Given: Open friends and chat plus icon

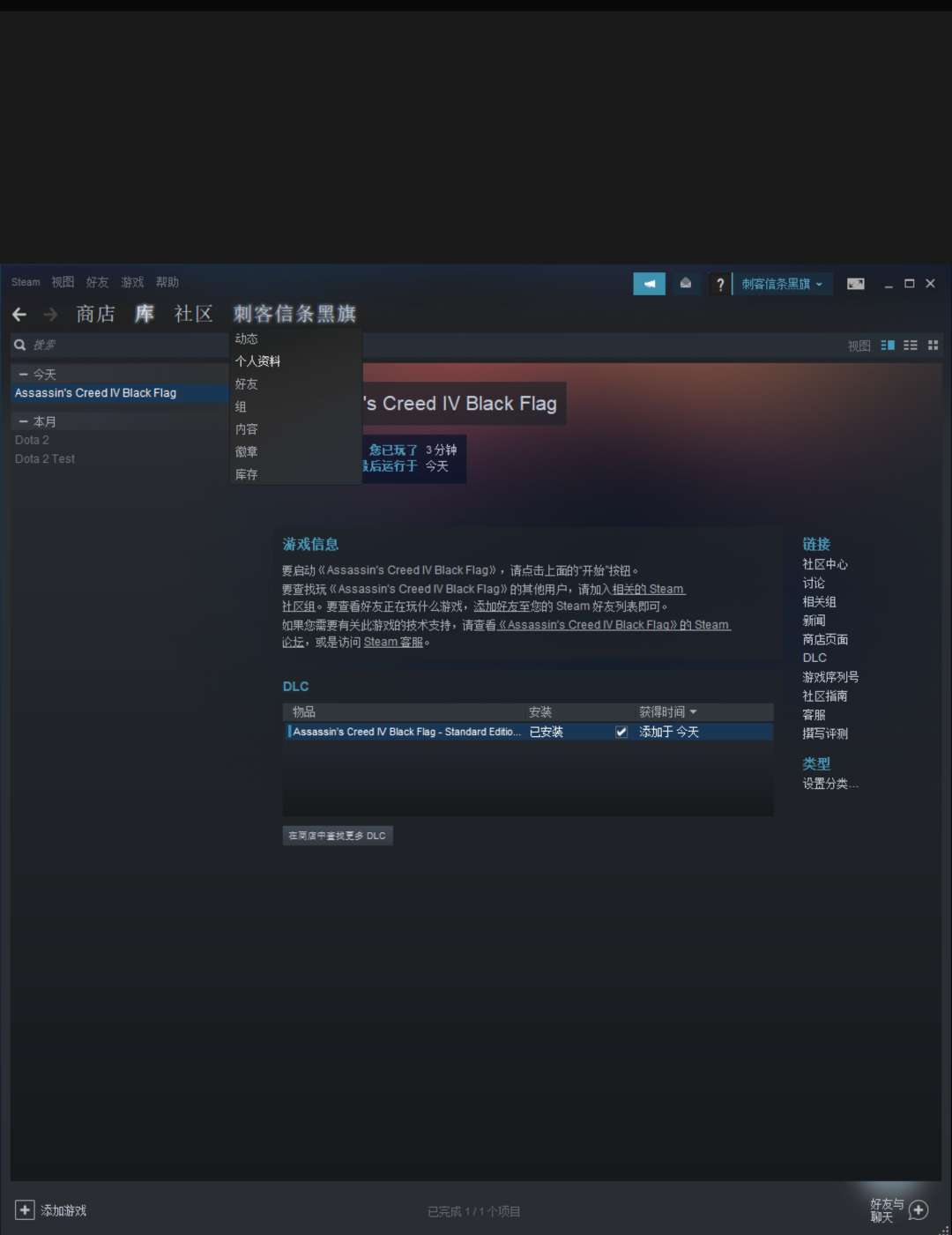Looking at the screenshot, I should point(919,1210).
